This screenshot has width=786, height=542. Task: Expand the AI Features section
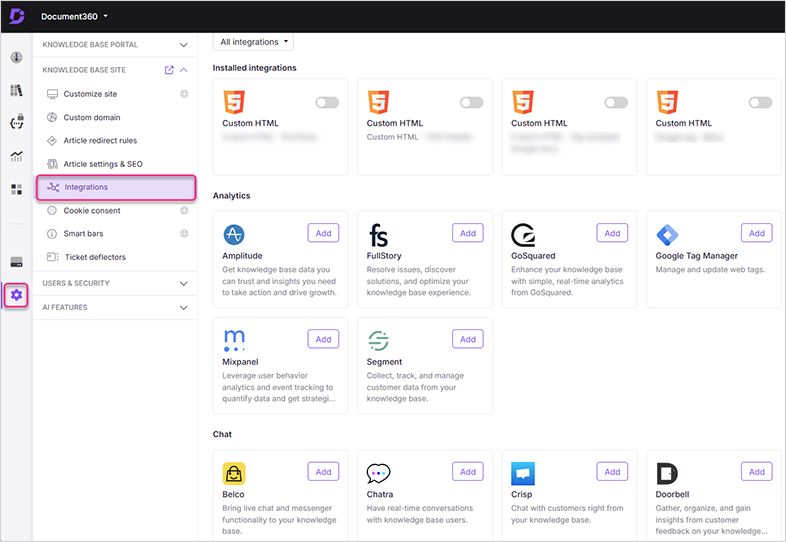[x=183, y=307]
